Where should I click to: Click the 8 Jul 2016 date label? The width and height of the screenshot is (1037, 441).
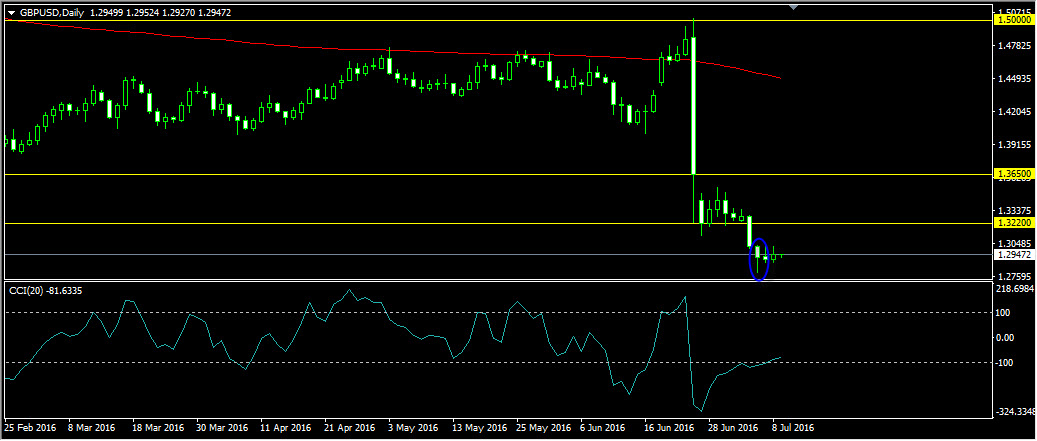791,428
